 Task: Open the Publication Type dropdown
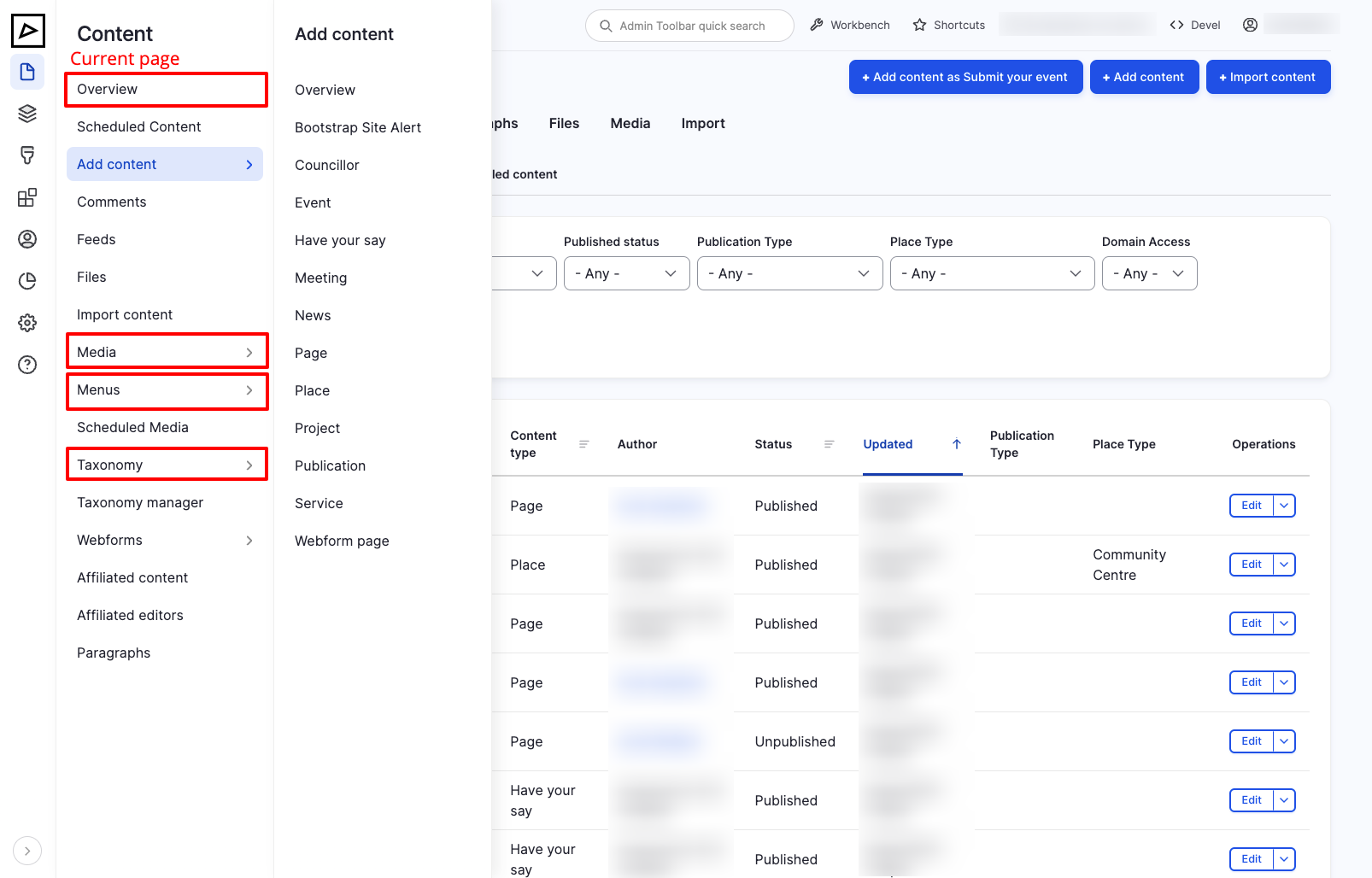coord(789,273)
